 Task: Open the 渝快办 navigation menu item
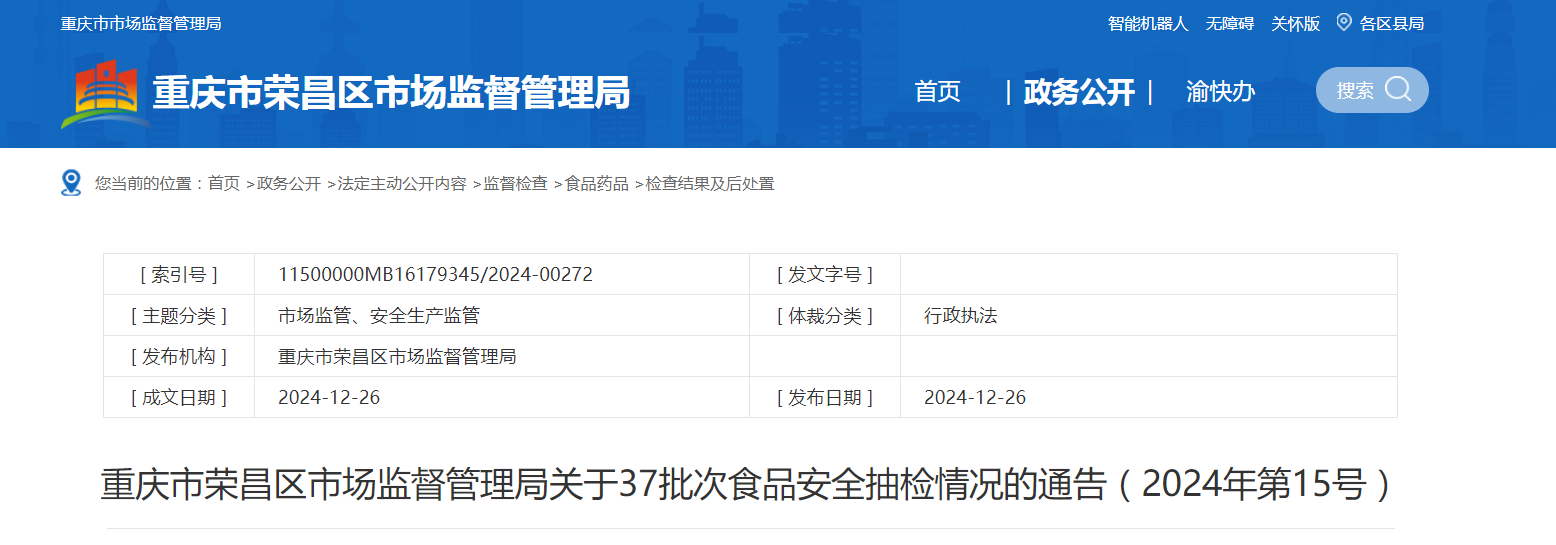click(x=1220, y=92)
